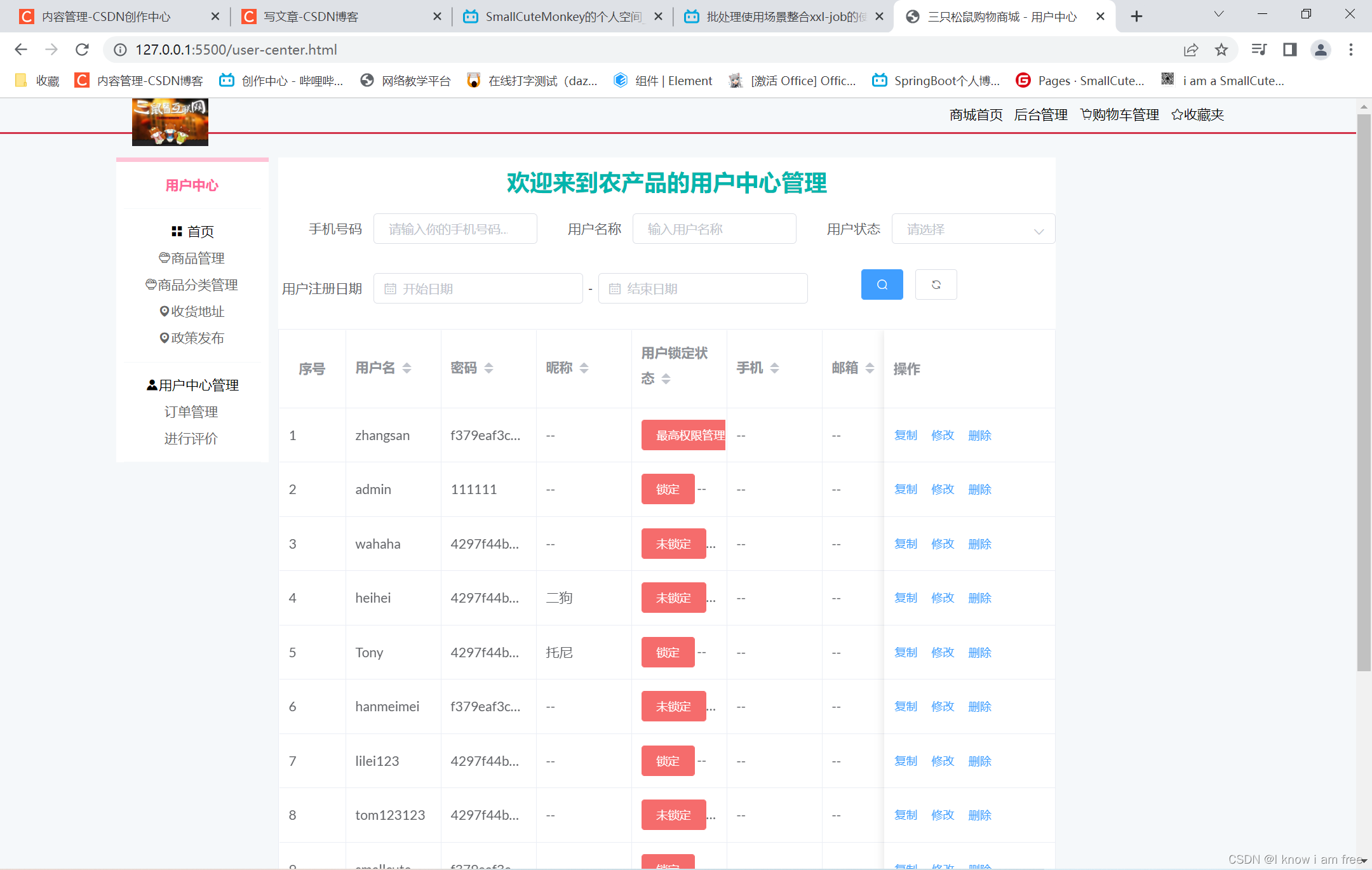
Task: Open new browser tab
Action: click(x=1137, y=17)
